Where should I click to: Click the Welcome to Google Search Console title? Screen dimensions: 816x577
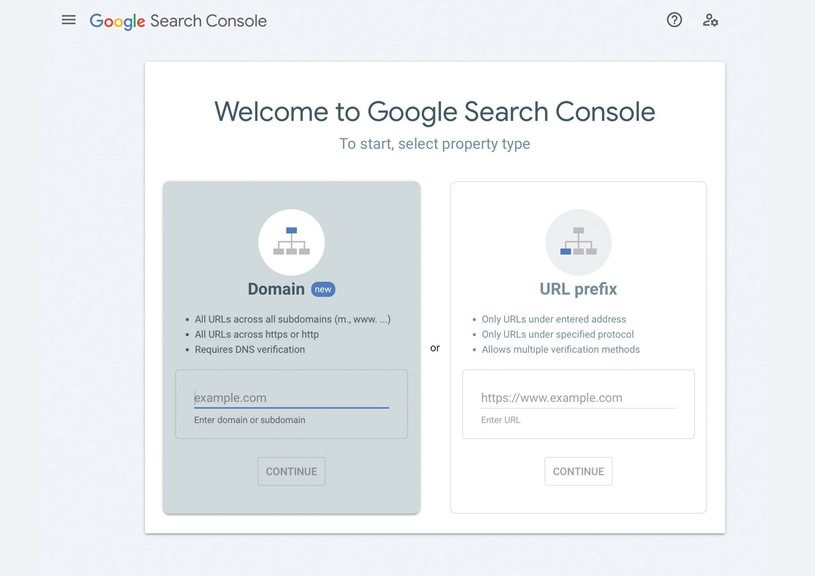(435, 111)
